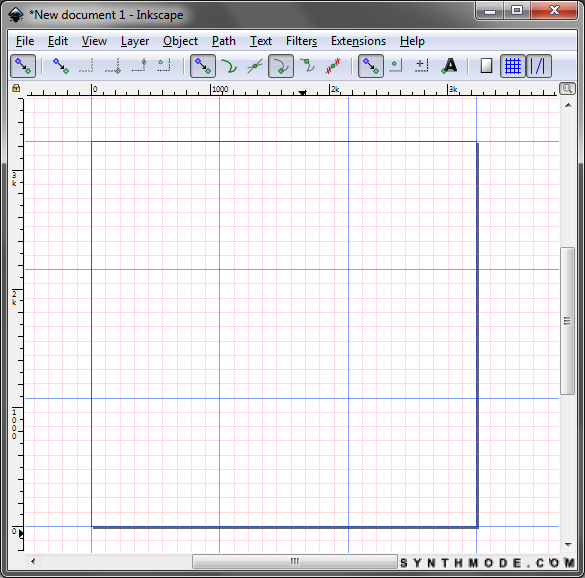
Task: Toggle snap to smooth nodes icon
Action: point(307,66)
